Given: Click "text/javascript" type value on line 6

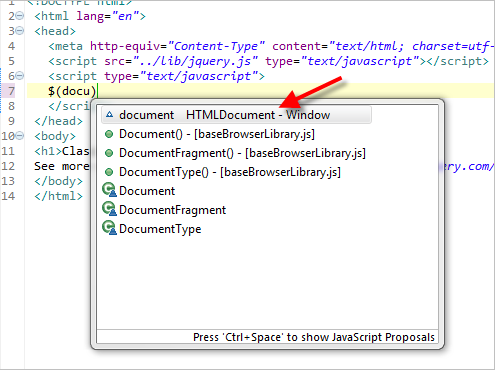Looking at the screenshot, I should (199, 76).
